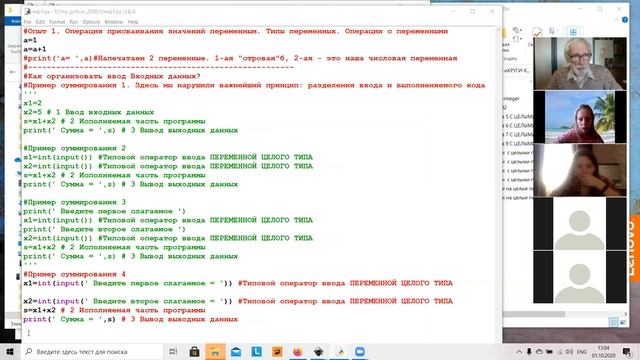Select the first blank avatar participant tile
Screen dimensions: 640x360
pyautogui.click(x=580, y=224)
